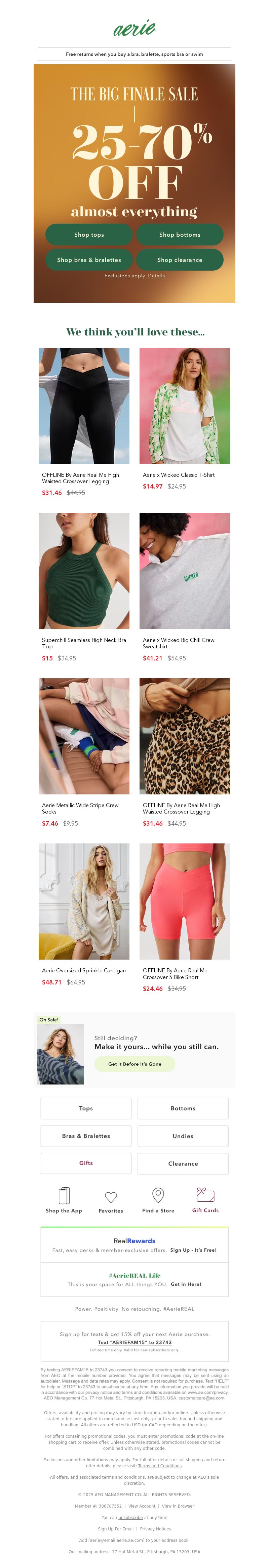This screenshot has width=269, height=1568.
Task: Open the Gift Cards icon
Action: (205, 1194)
